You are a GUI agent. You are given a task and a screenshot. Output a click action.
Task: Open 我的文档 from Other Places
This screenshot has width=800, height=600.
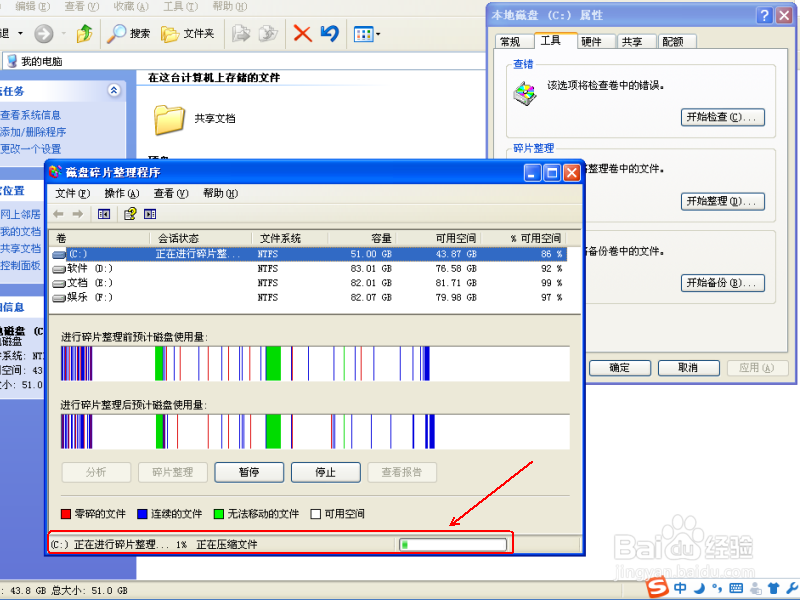point(20,232)
